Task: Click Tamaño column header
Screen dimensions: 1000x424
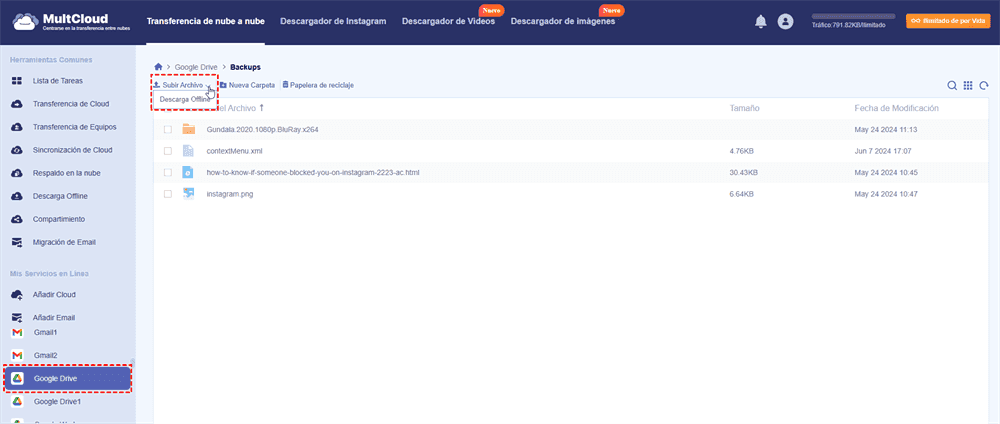Action: pyautogui.click(x=744, y=108)
